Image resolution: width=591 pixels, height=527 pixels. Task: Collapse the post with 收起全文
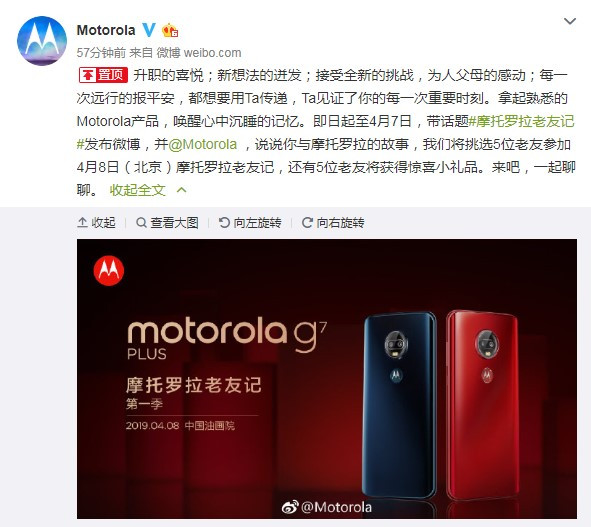(138, 190)
